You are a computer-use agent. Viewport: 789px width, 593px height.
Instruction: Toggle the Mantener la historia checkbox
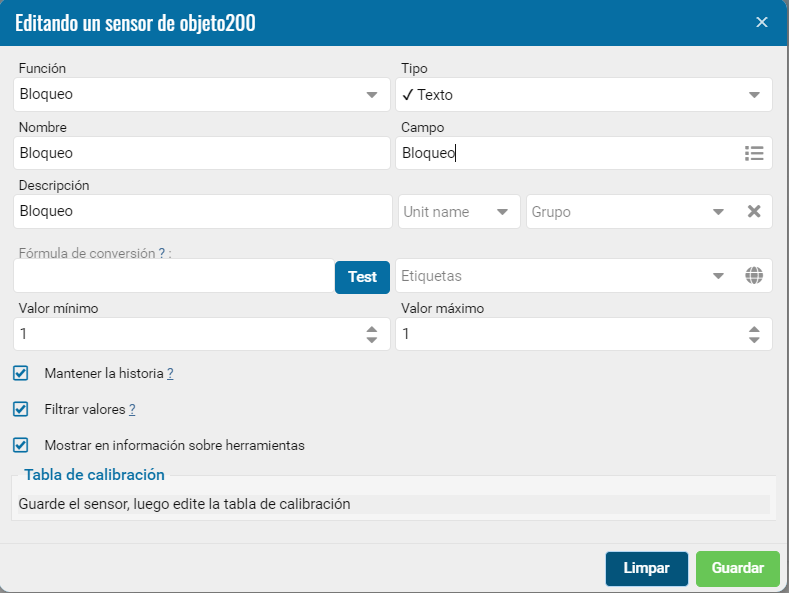tap(21, 373)
